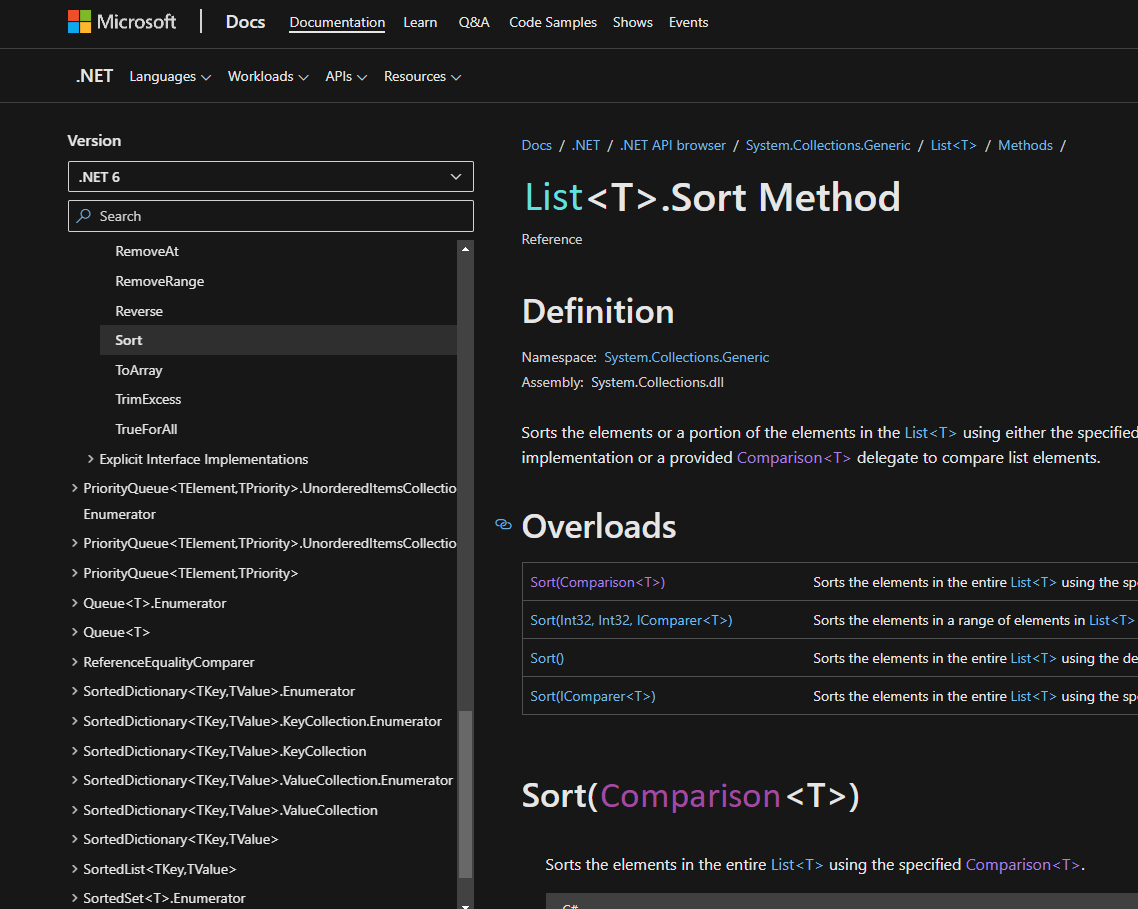Image resolution: width=1138 pixels, height=909 pixels.
Task: Switch to the Documentation menu item
Action: click(x=336, y=22)
